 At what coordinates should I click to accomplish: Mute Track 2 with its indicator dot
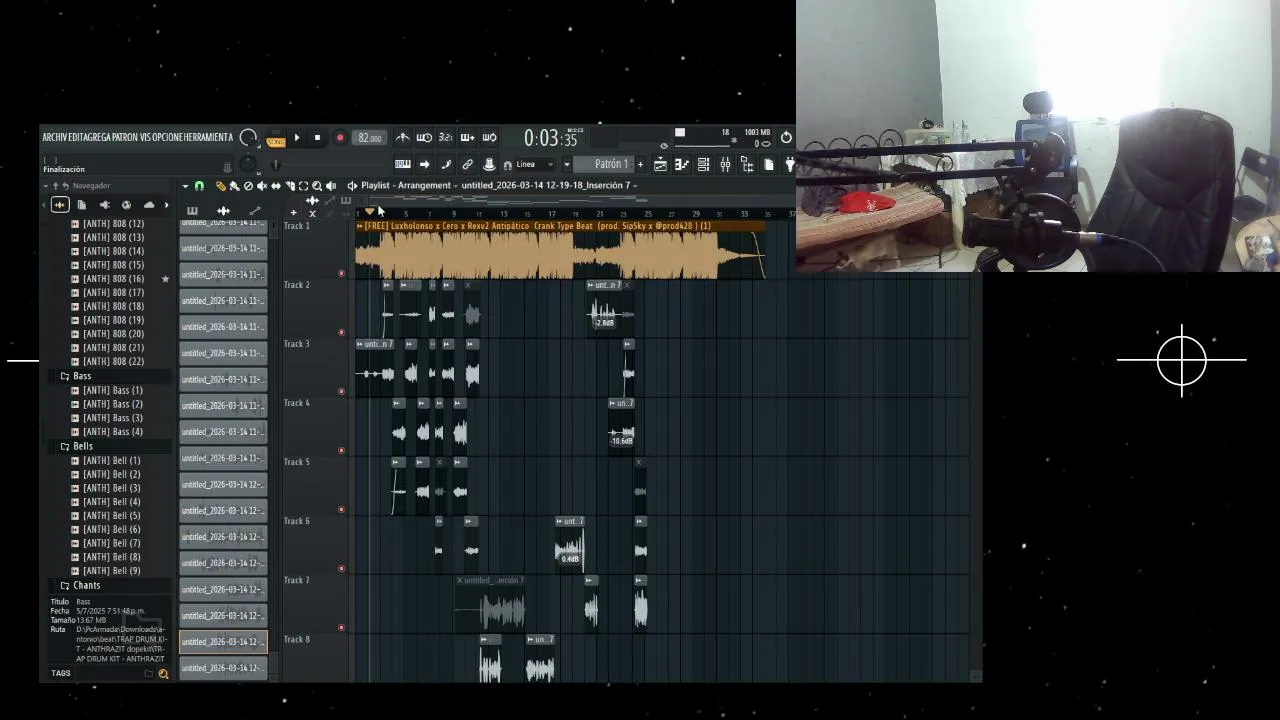click(x=342, y=332)
